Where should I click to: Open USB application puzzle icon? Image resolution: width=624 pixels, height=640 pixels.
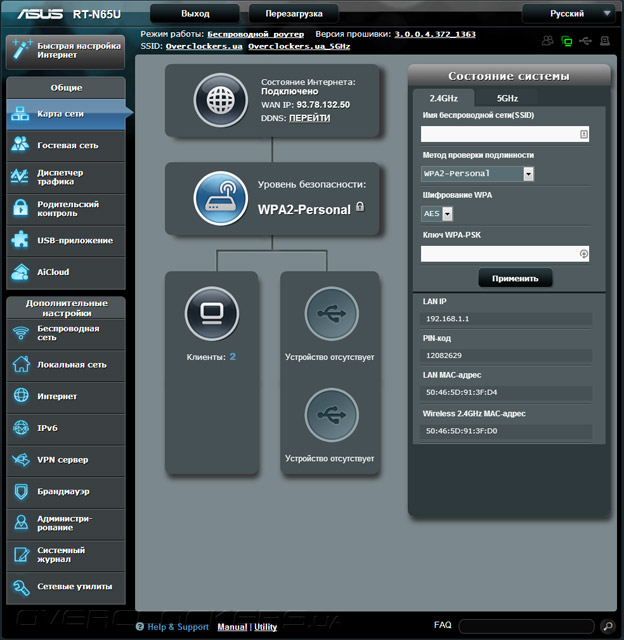click(x=20, y=240)
